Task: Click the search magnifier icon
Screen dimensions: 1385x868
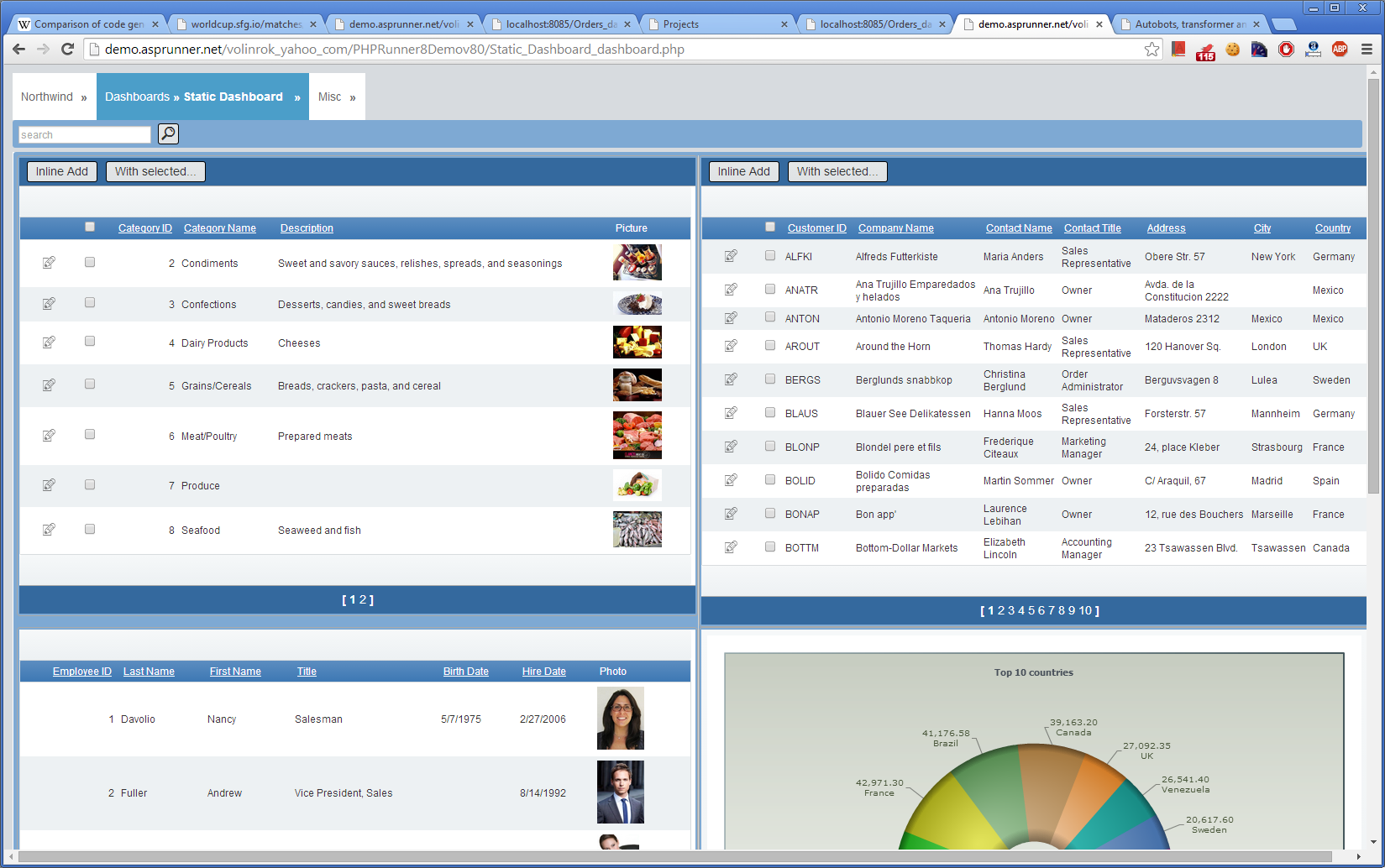Action: 167,133
